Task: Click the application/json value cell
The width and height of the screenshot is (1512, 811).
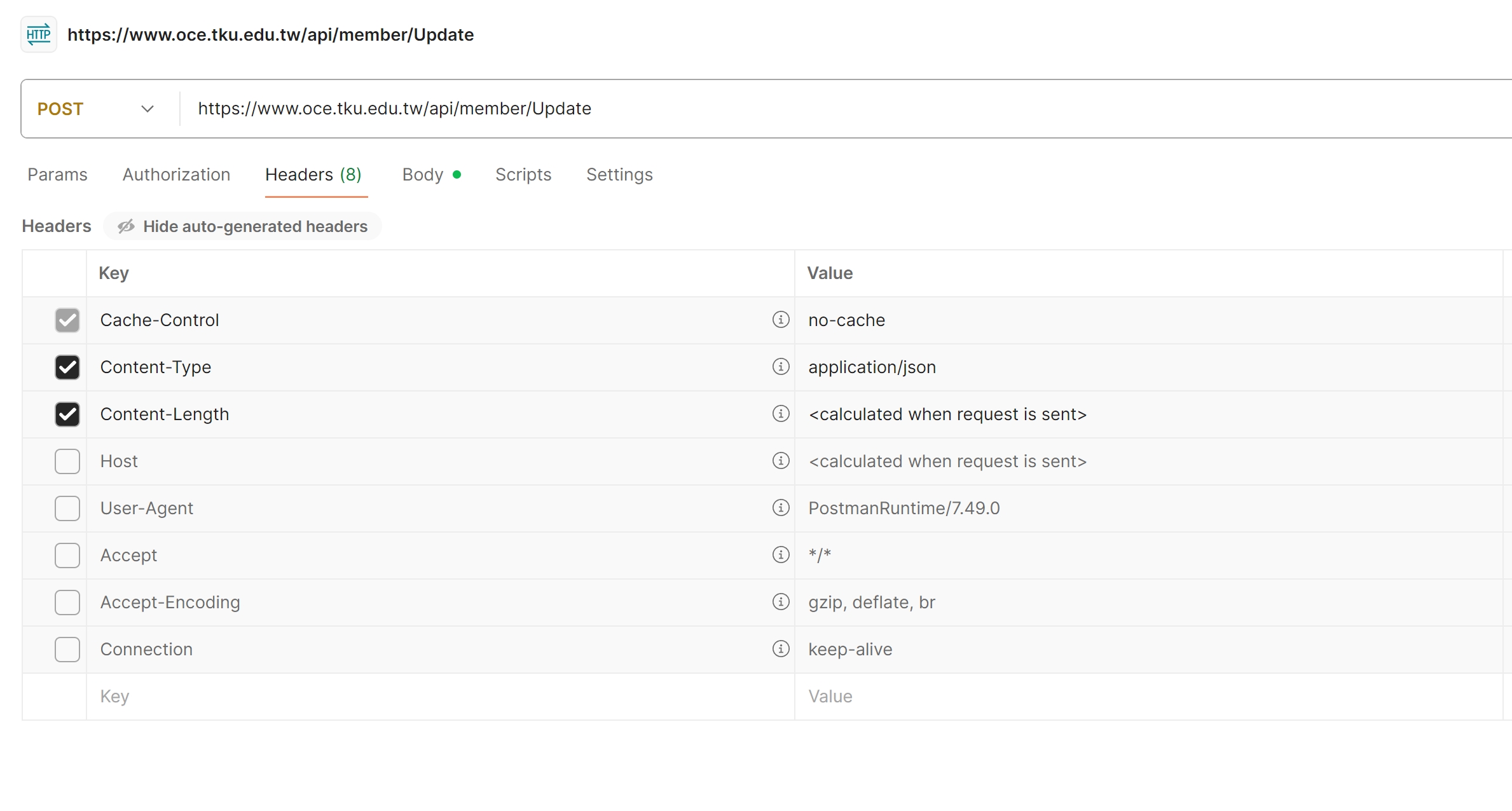Action: [1148, 367]
